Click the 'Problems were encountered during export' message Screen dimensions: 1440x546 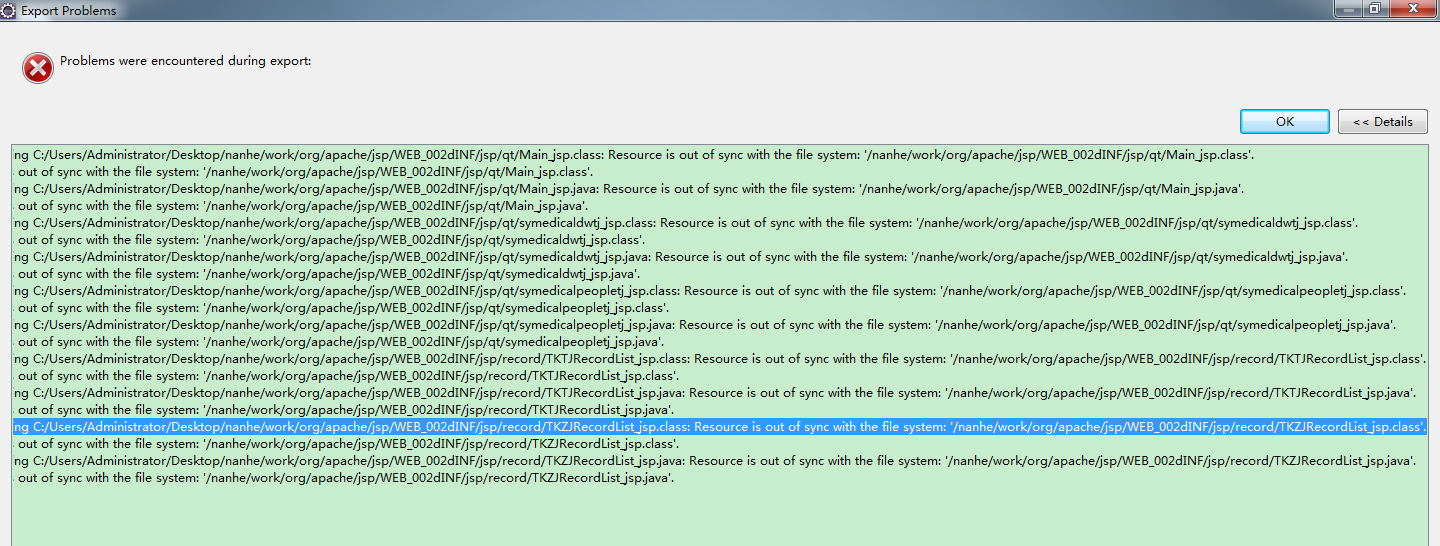pos(186,61)
